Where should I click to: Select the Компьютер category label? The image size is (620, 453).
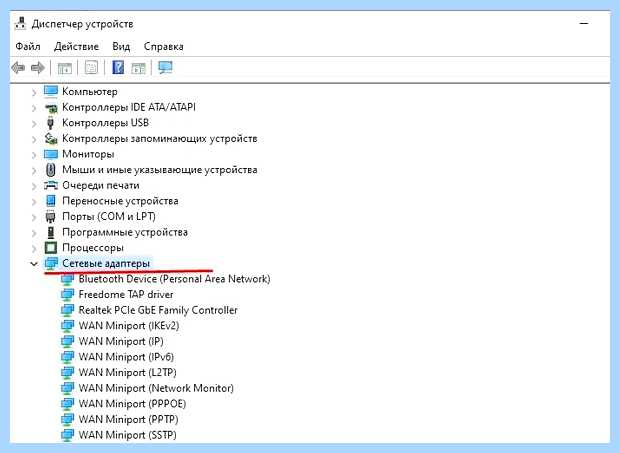click(90, 91)
